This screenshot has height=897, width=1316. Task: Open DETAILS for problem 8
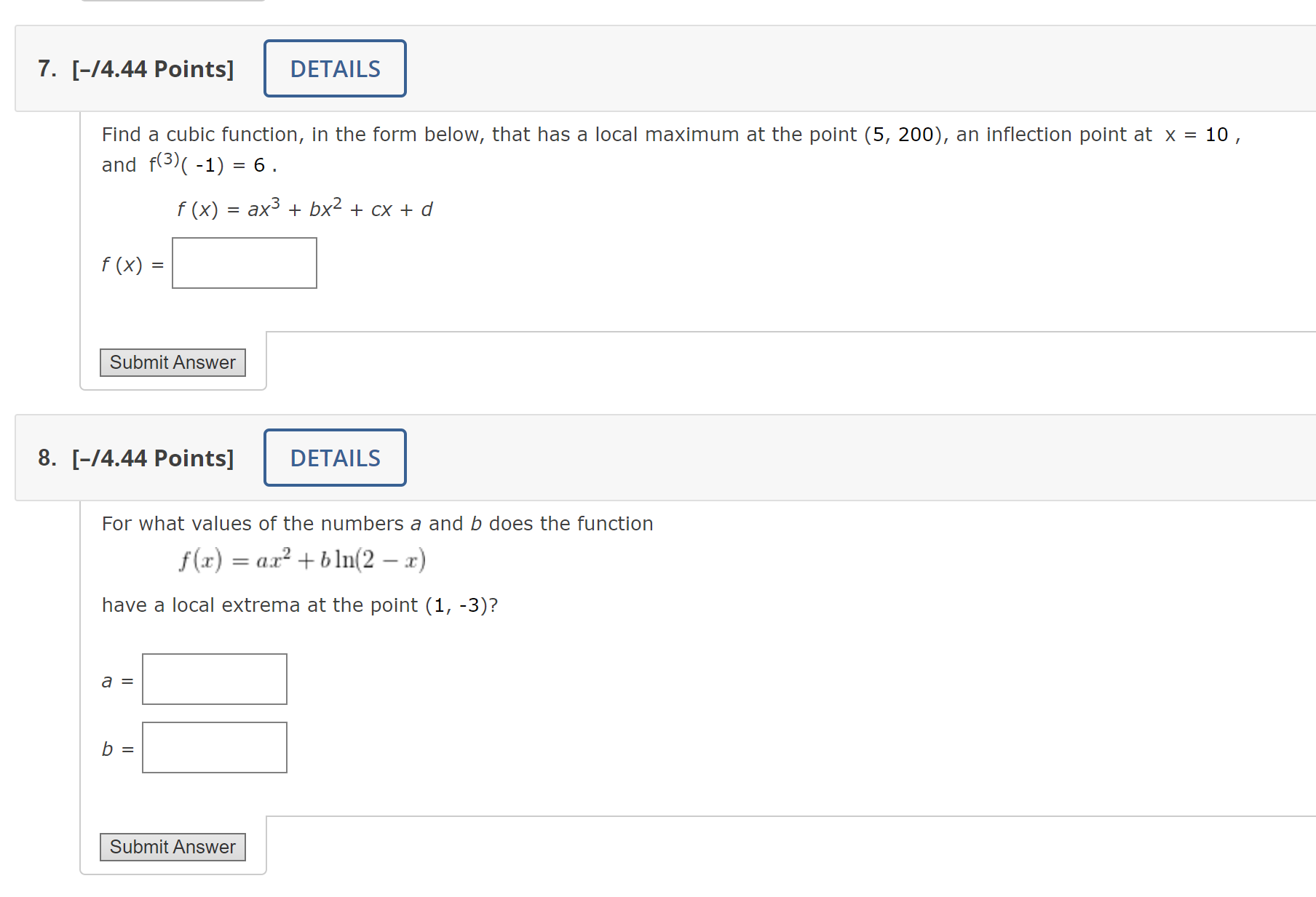[334, 457]
